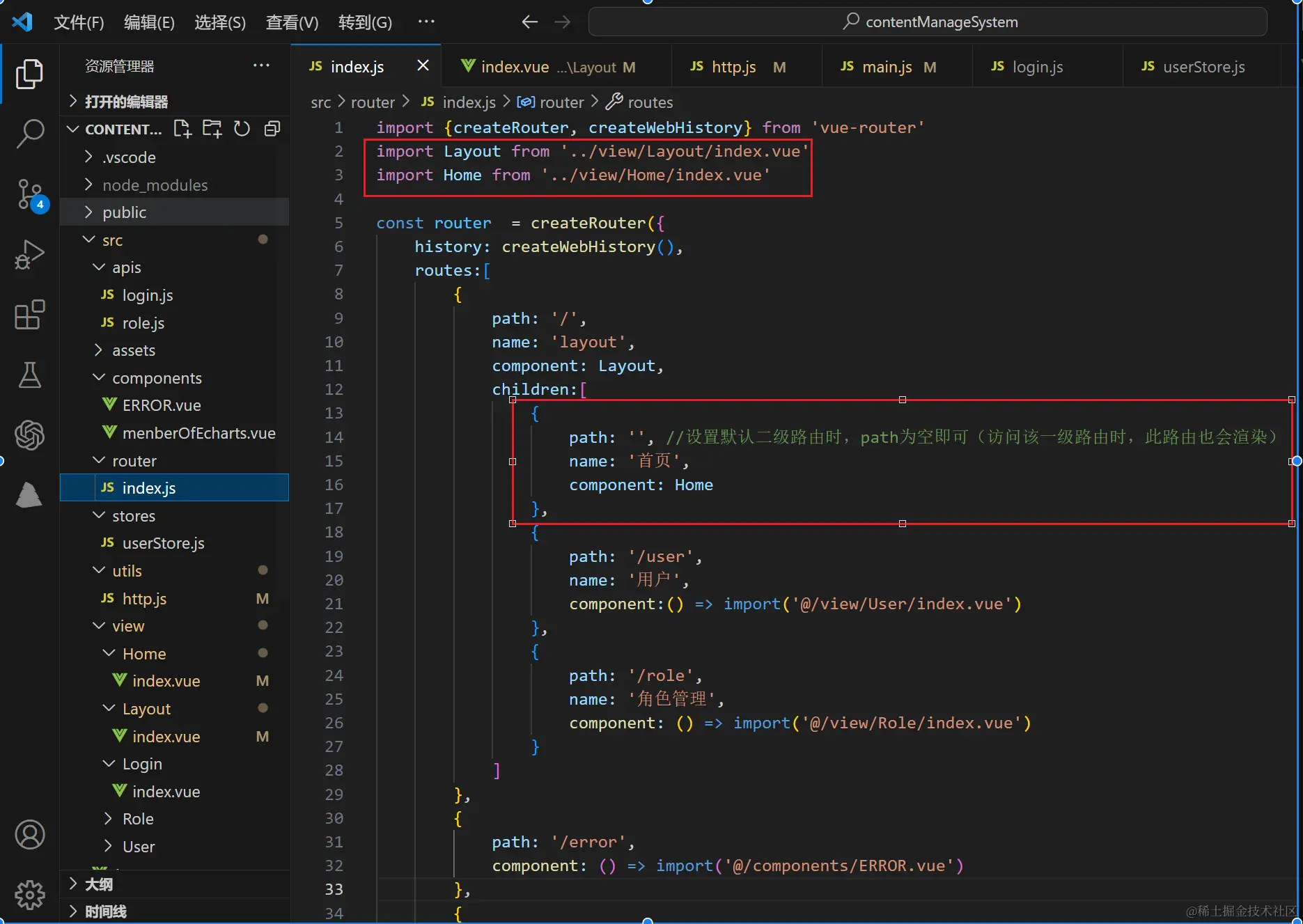The image size is (1303, 924).
Task: Collapse the utils folder
Action: point(175,570)
